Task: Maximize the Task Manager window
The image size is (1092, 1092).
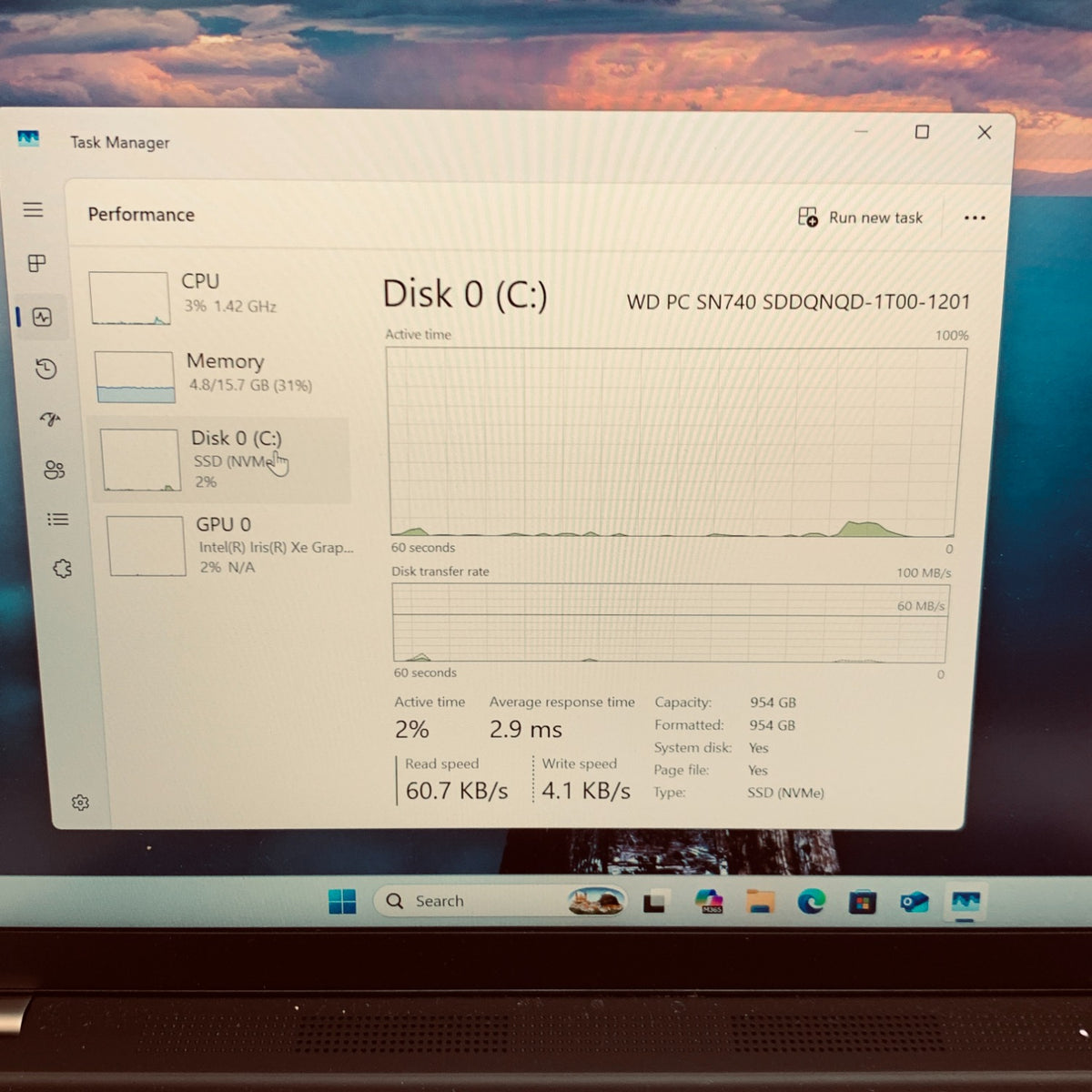Action: (x=922, y=132)
